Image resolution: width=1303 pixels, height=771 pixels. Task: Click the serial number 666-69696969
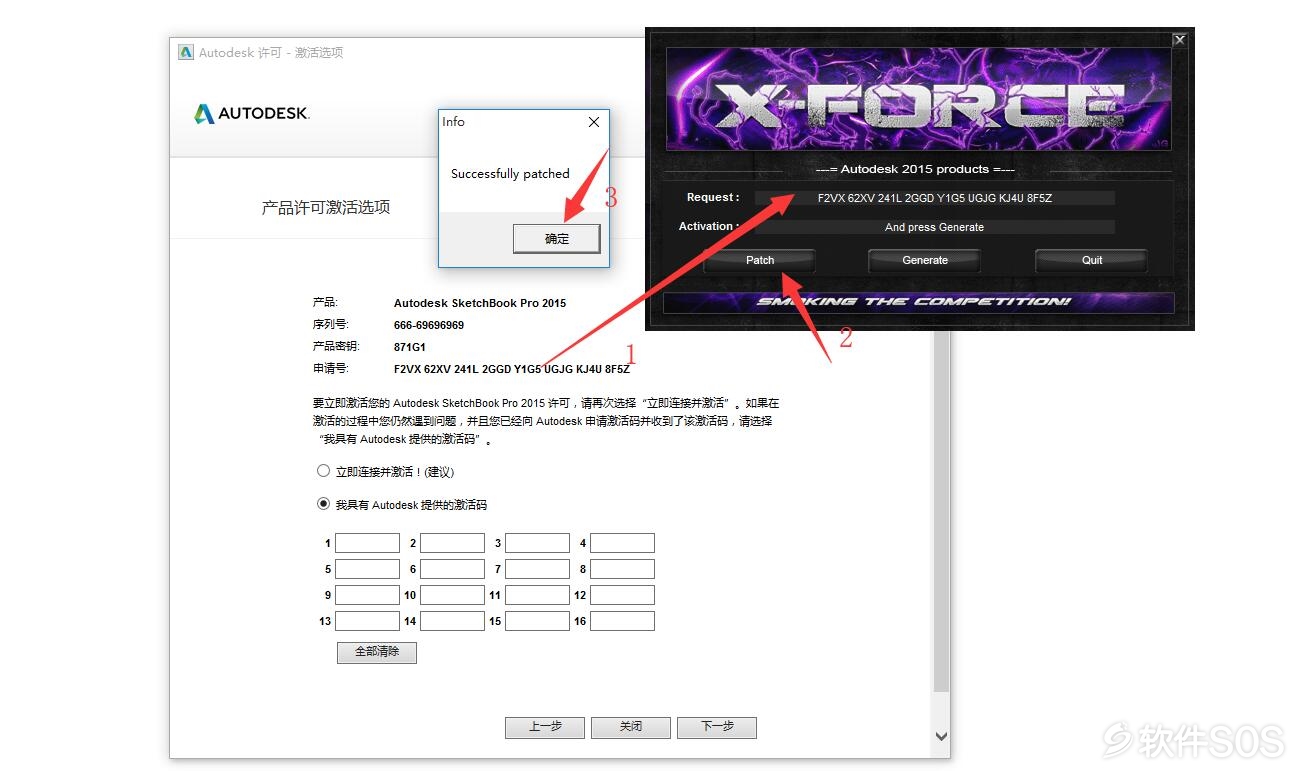pos(429,325)
